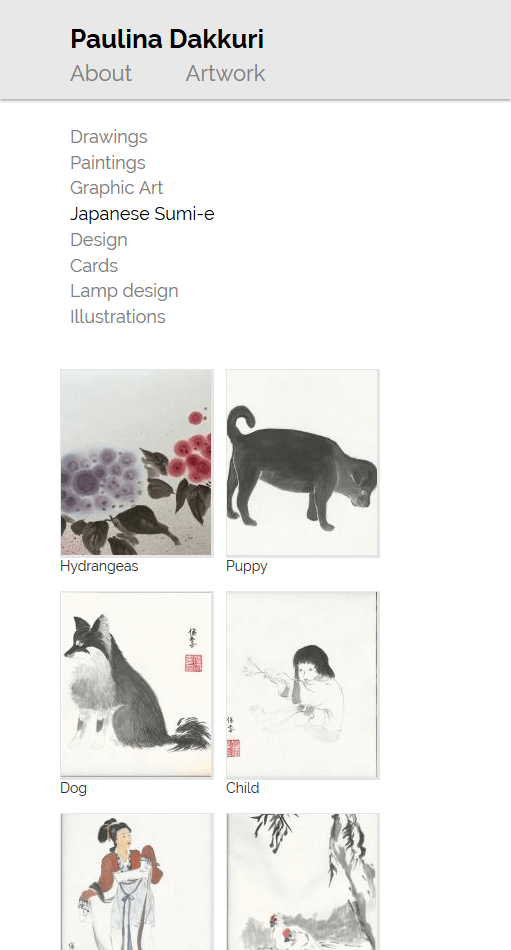Screen dimensions: 511x950
Task: Click the Child caption text
Action: coord(242,788)
